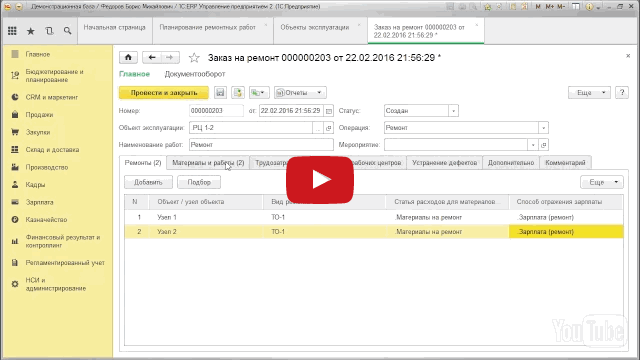Click Провести и закрыть button
This screenshot has height=360, width=640.
(164, 93)
